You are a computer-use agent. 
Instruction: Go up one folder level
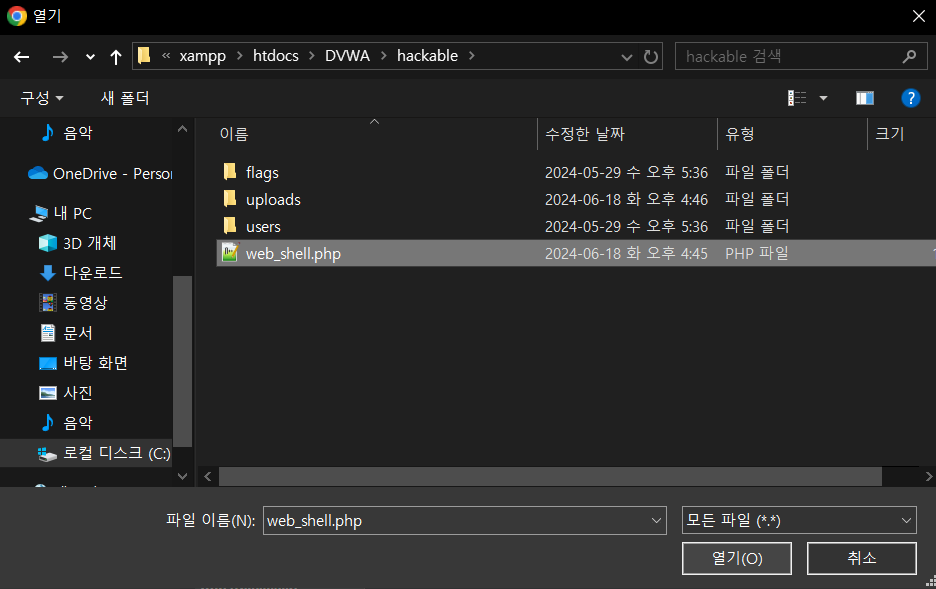click(x=116, y=57)
